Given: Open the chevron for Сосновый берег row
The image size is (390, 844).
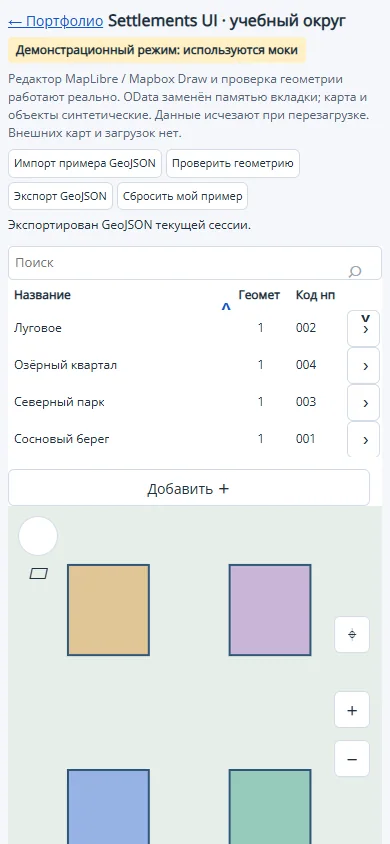Looking at the screenshot, I should [x=364, y=439].
